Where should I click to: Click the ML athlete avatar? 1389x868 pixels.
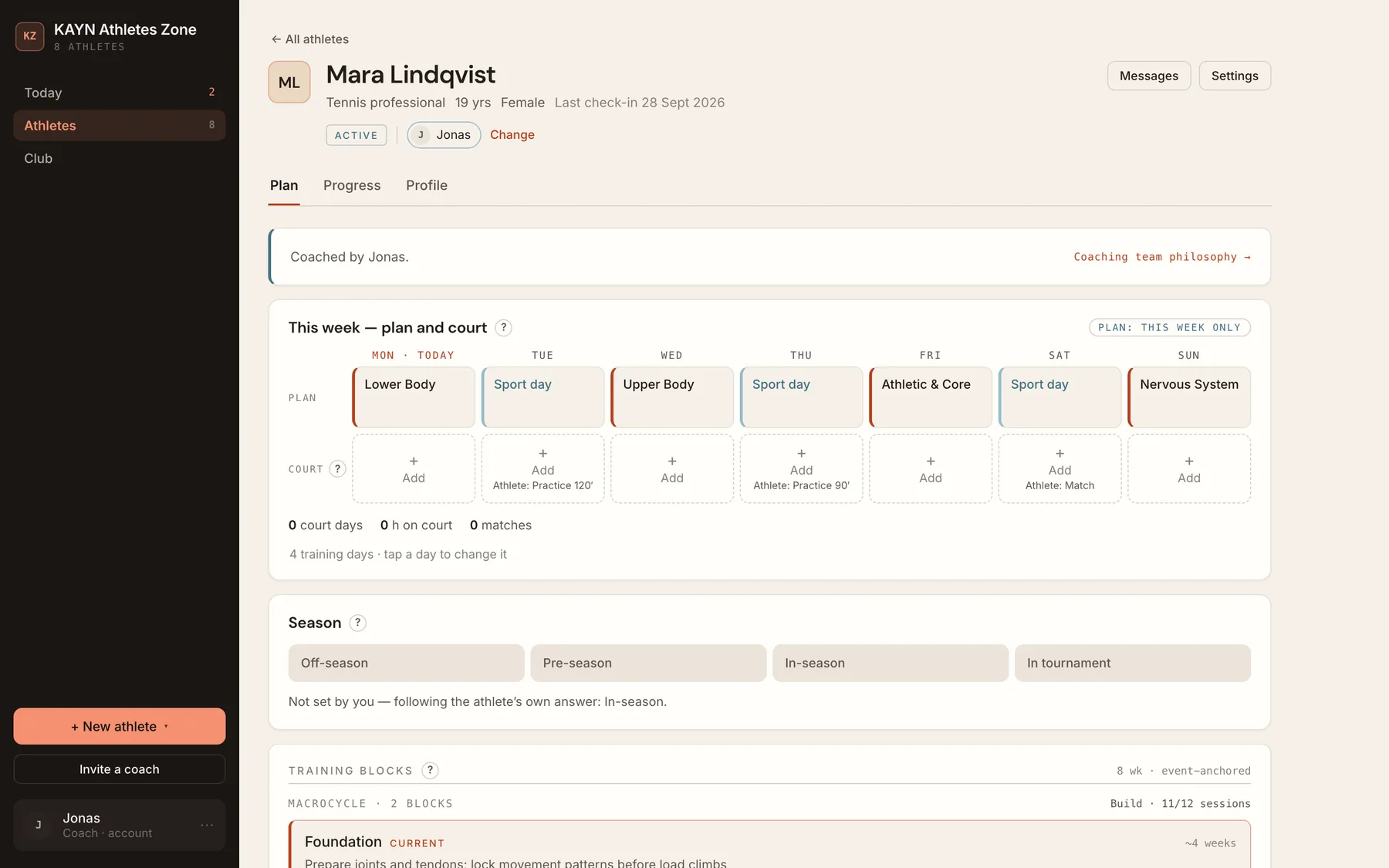[289, 82]
